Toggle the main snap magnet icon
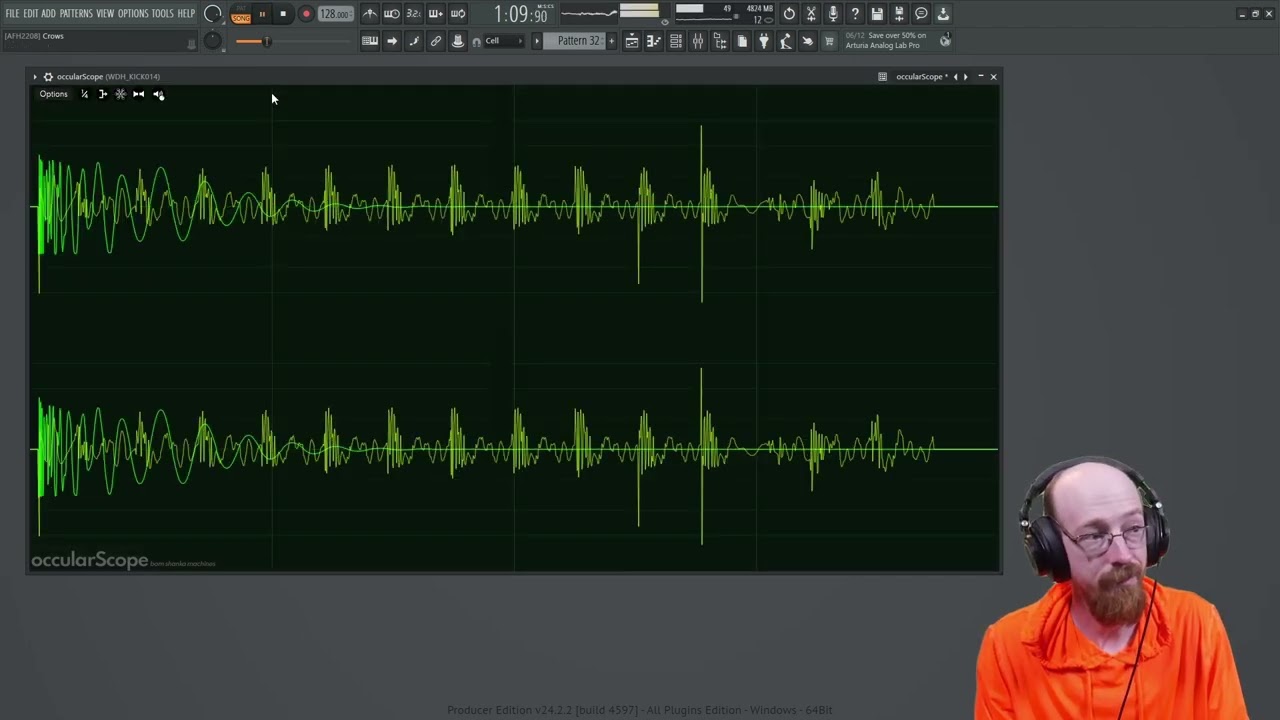Screen dimensions: 1280x720 tap(476, 41)
